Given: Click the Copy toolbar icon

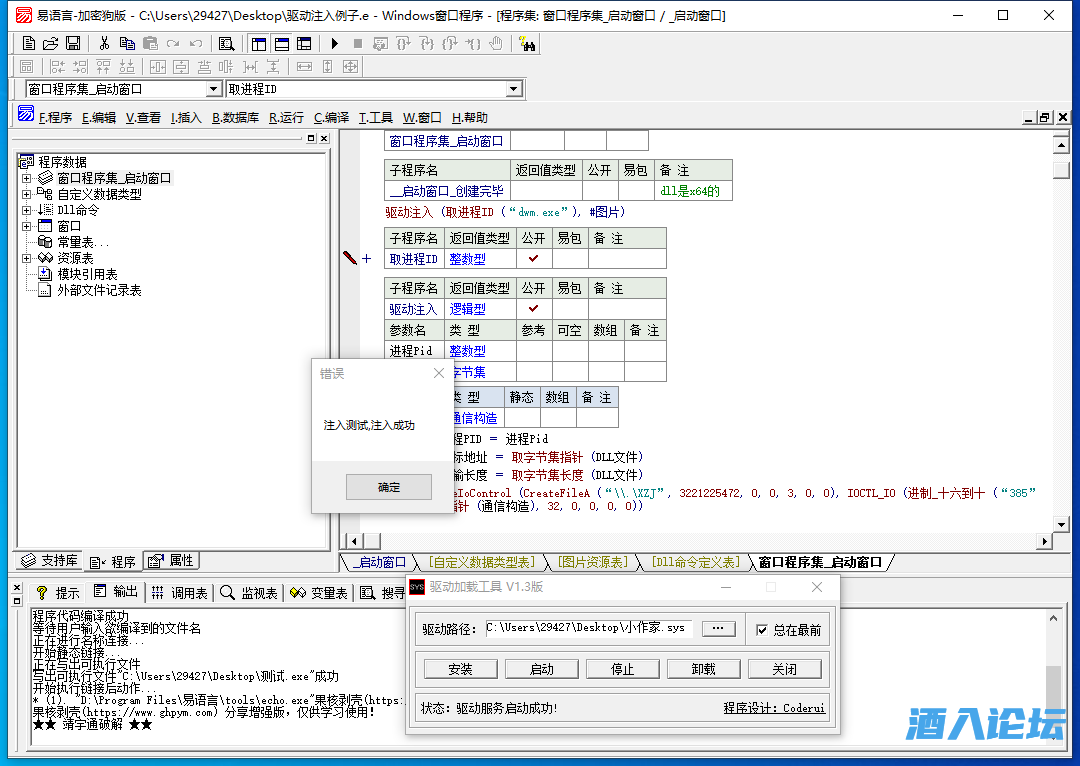Looking at the screenshot, I should pyautogui.click(x=127, y=44).
